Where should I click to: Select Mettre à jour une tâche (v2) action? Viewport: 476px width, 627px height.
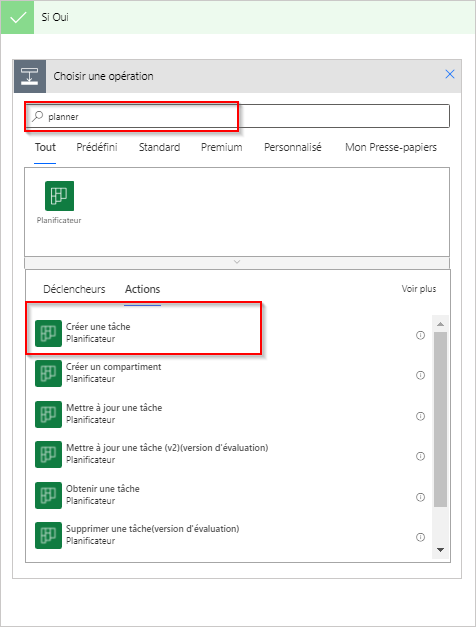point(230,454)
